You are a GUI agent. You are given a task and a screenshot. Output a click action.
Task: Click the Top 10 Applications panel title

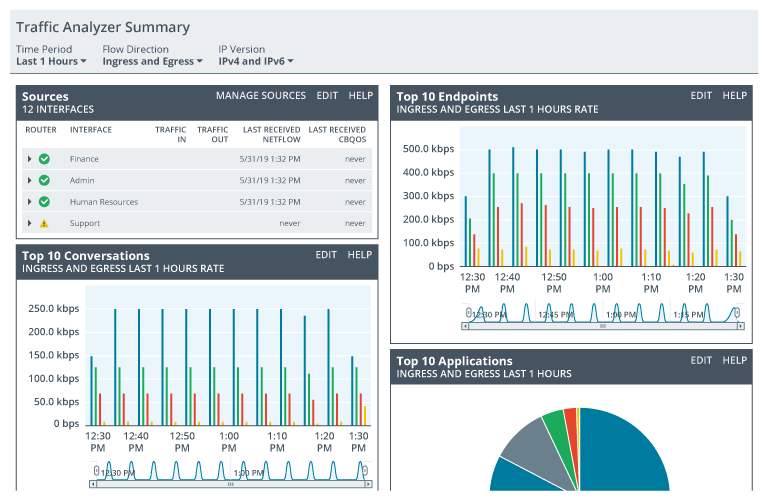(455, 361)
